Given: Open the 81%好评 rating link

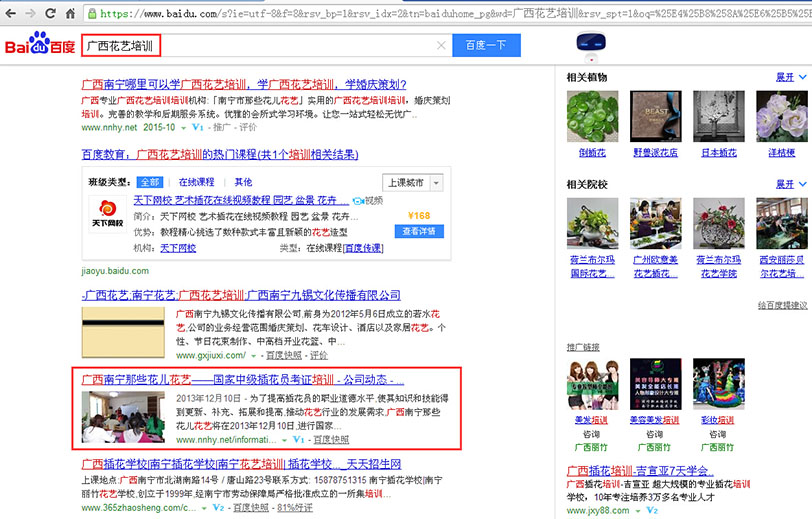Looking at the screenshot, I should 295,508.
